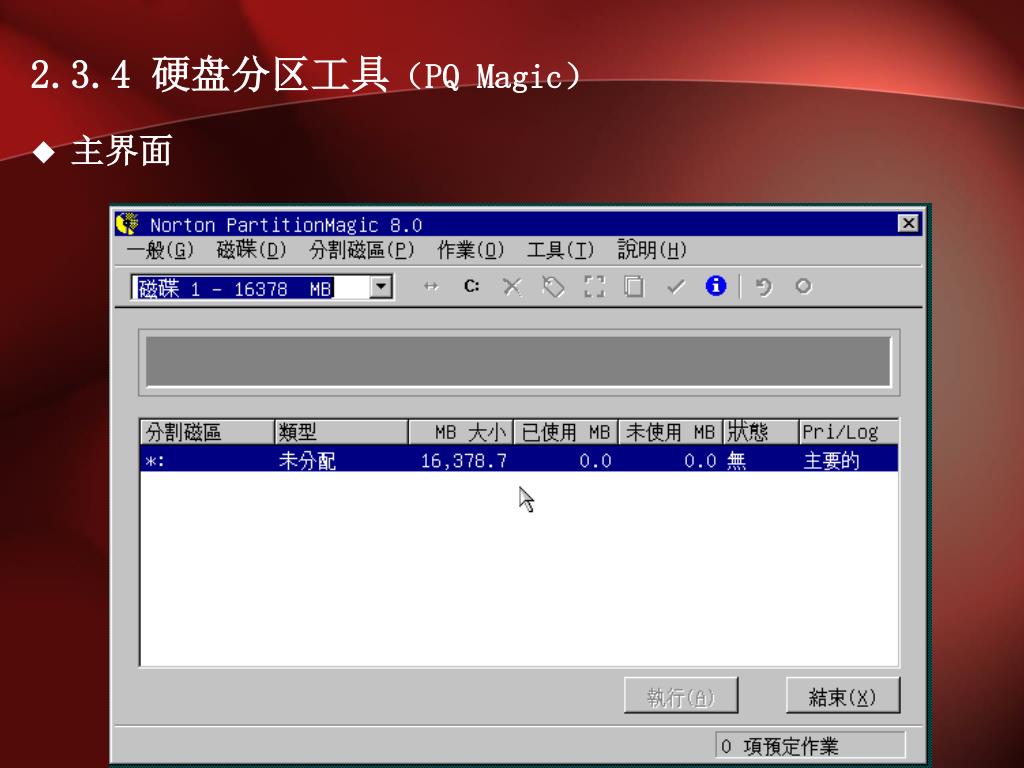Click the MB 大小 column header
The height and width of the screenshot is (768, 1024).
461,432
